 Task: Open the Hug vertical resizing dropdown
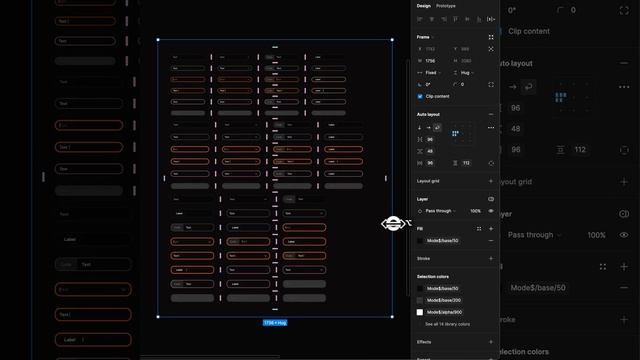tap(465, 73)
